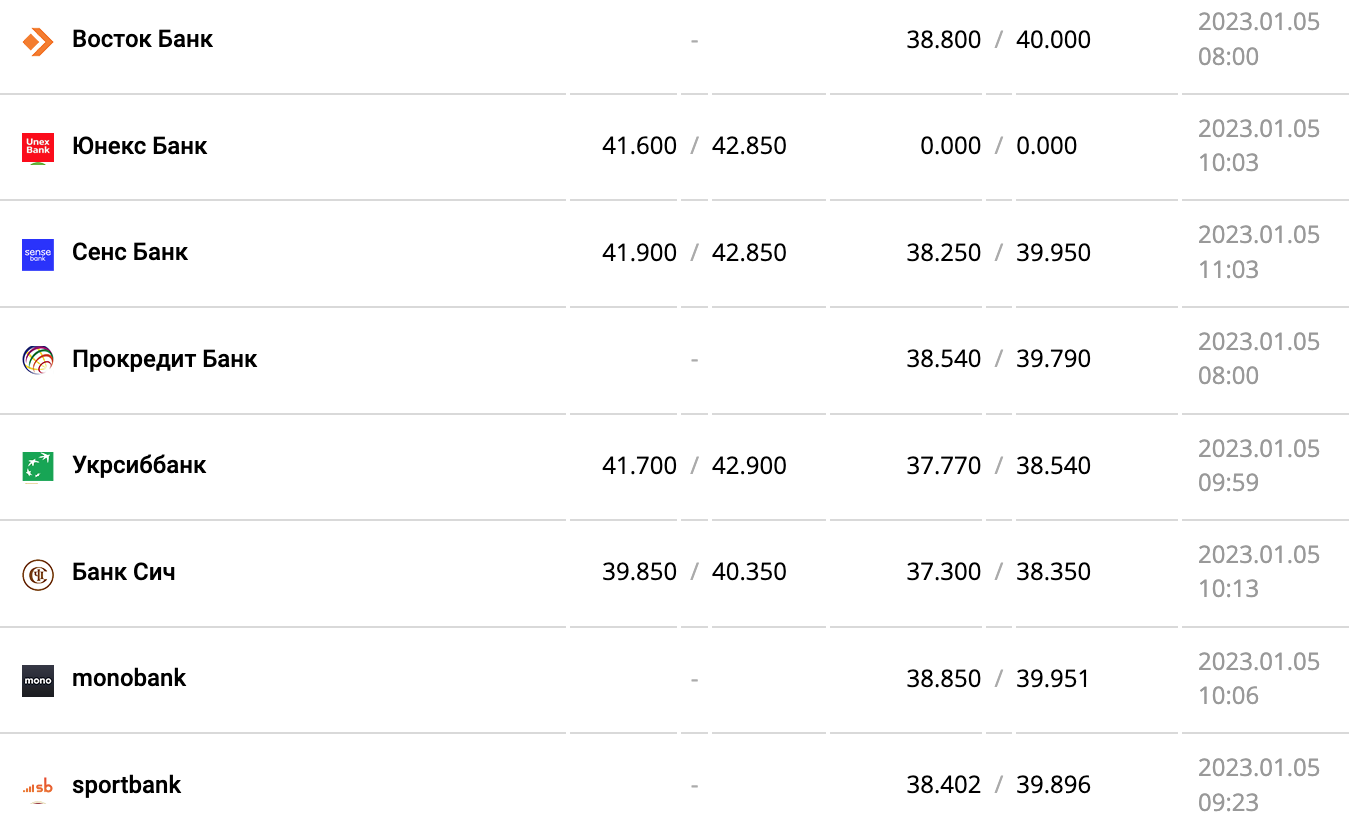The height and width of the screenshot is (830, 1349).
Task: Click Укрсиббанк rate 41.700 / 42.900
Action: [694, 466]
